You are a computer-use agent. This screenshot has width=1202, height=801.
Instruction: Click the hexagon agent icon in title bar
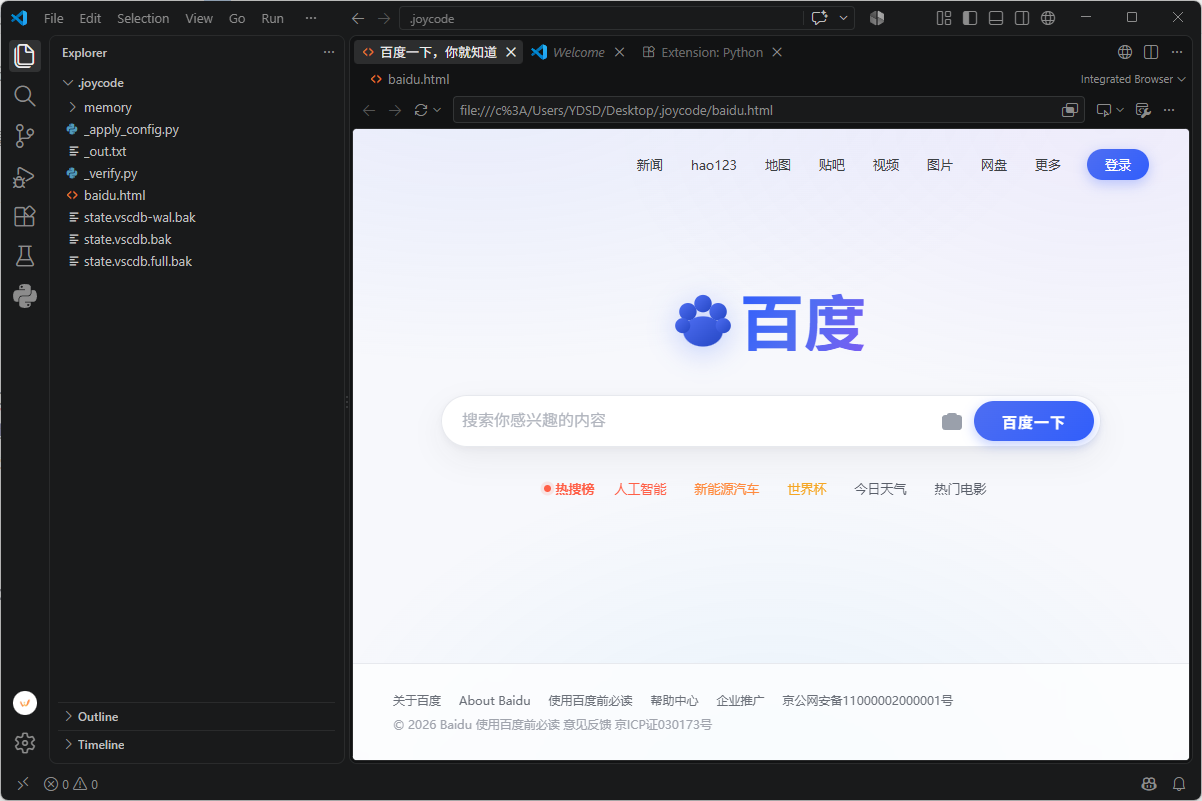click(877, 18)
